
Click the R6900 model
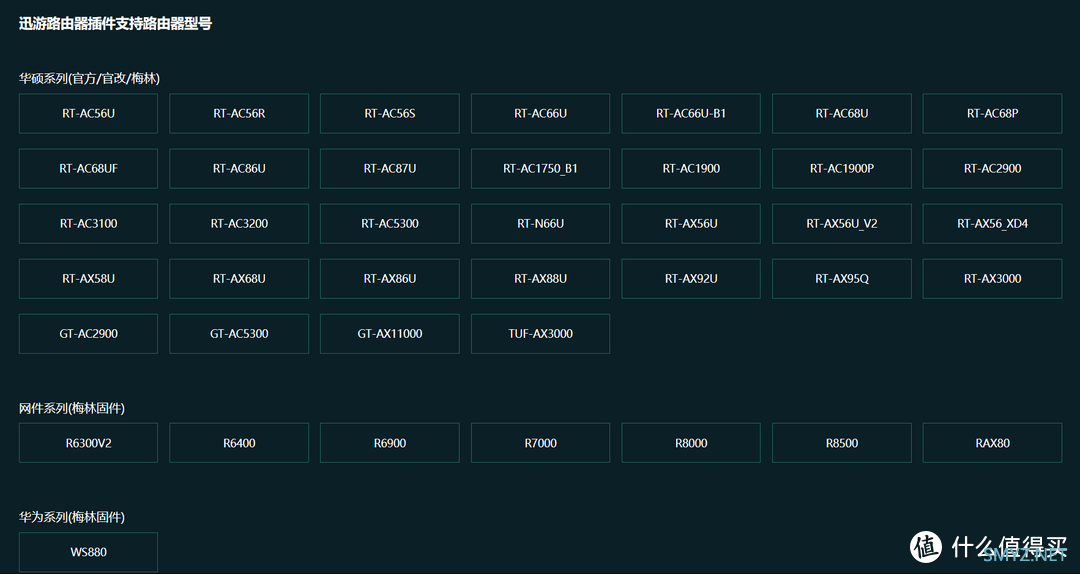click(x=390, y=443)
